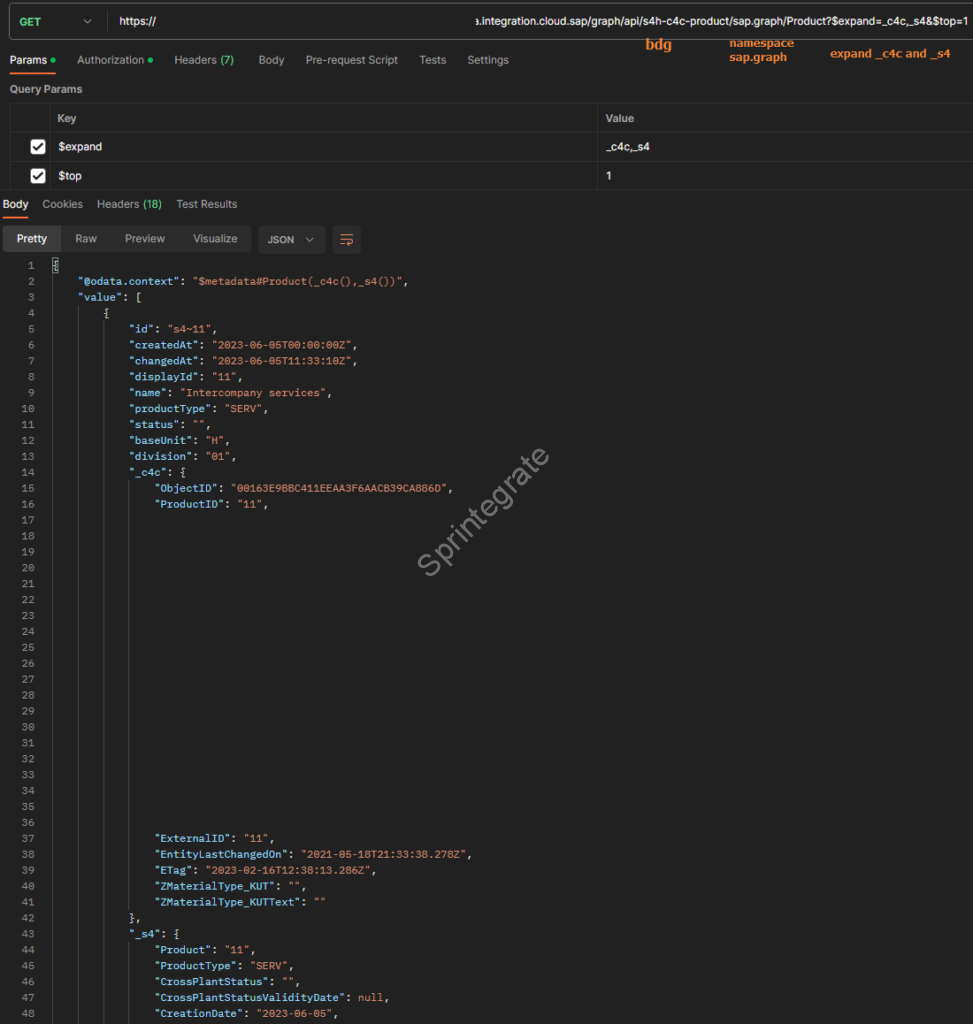Open the request Settings tab
Image resolution: width=973 pixels, height=1024 pixels.
pyautogui.click(x=487, y=60)
